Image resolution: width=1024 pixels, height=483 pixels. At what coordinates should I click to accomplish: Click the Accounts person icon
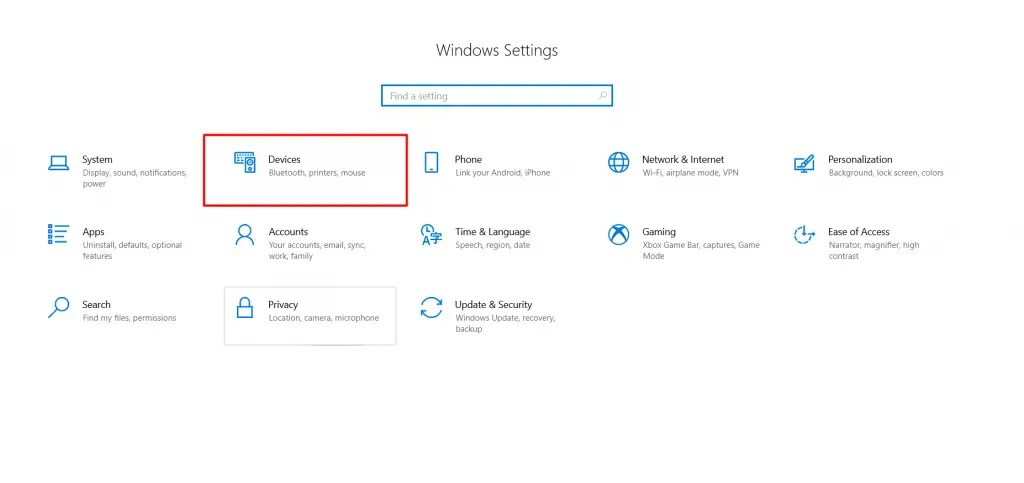click(x=245, y=234)
